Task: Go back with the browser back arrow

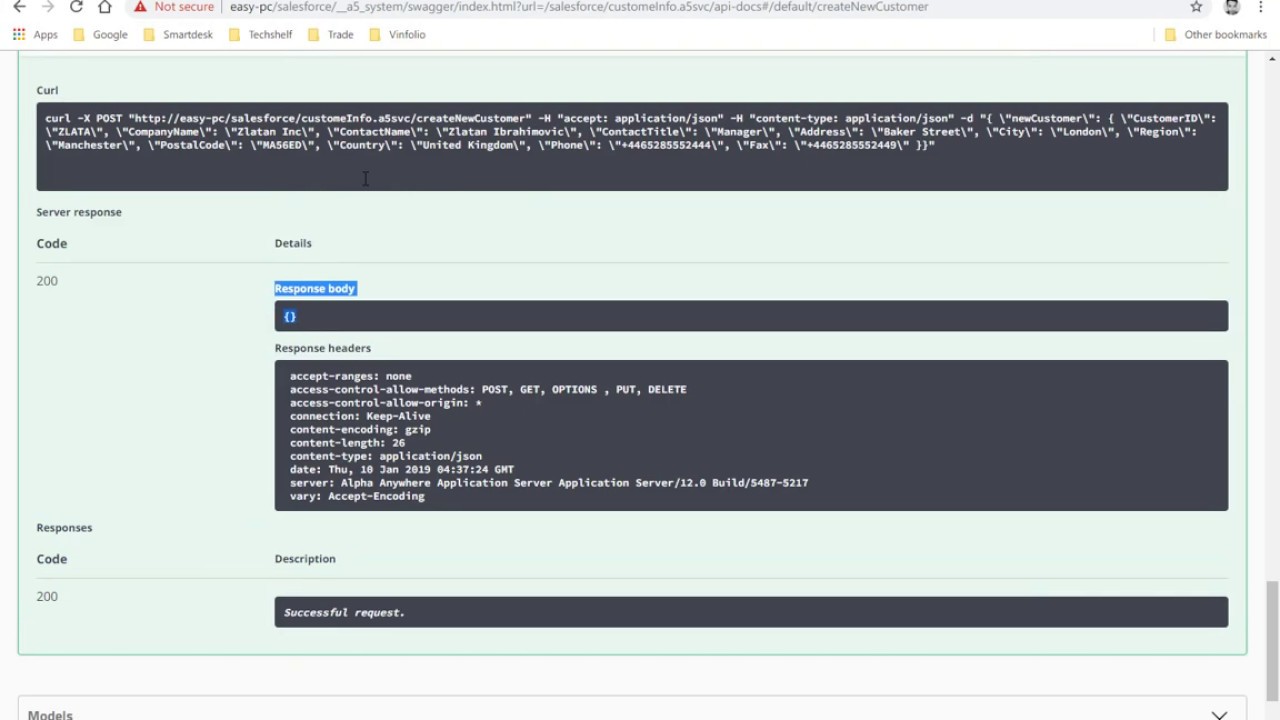Action: [x=19, y=7]
